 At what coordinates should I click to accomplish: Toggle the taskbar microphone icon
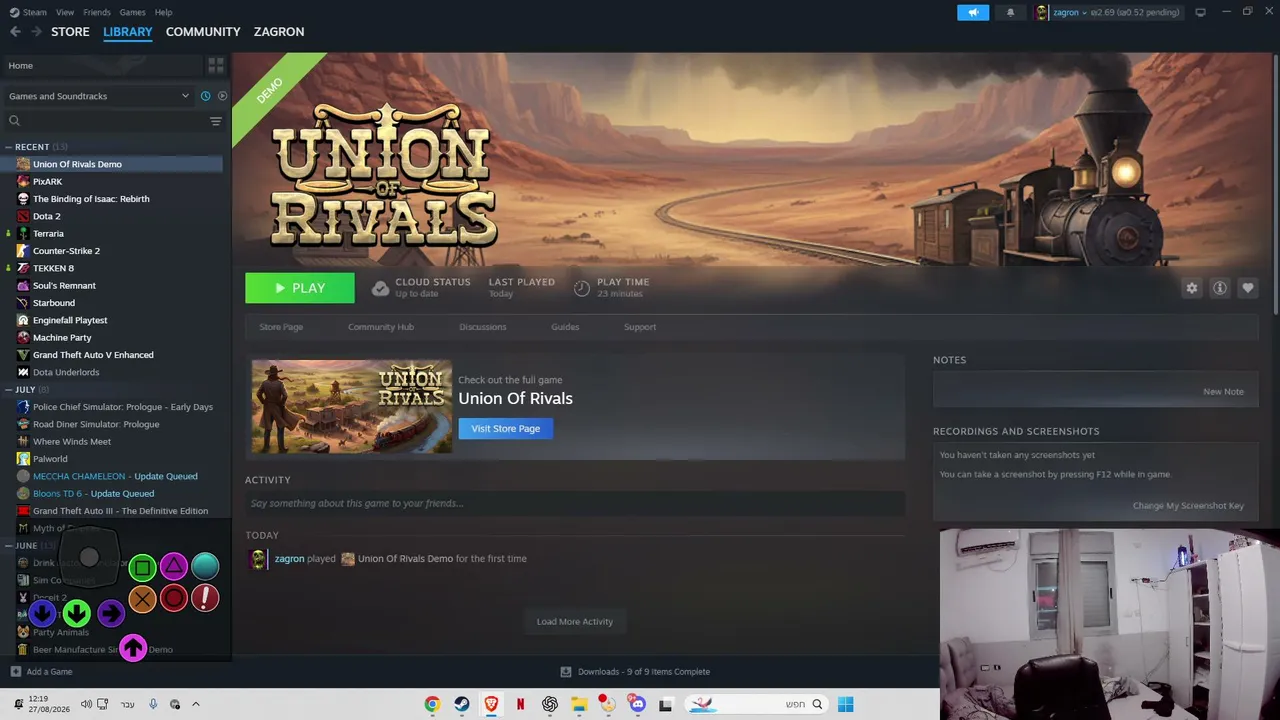pos(153,704)
